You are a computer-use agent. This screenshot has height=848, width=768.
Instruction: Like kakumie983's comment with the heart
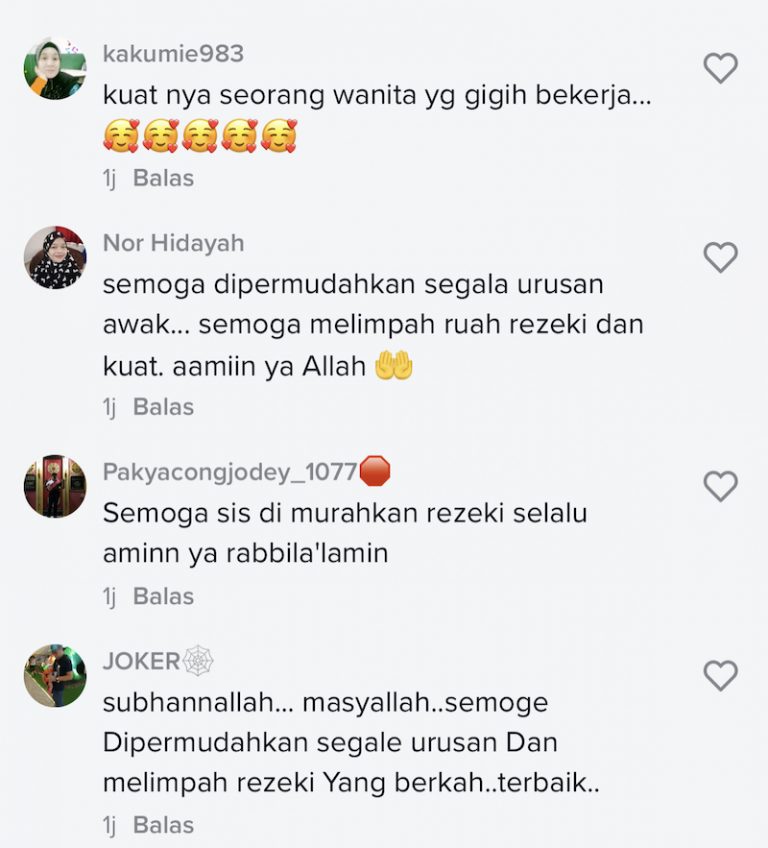point(720,68)
